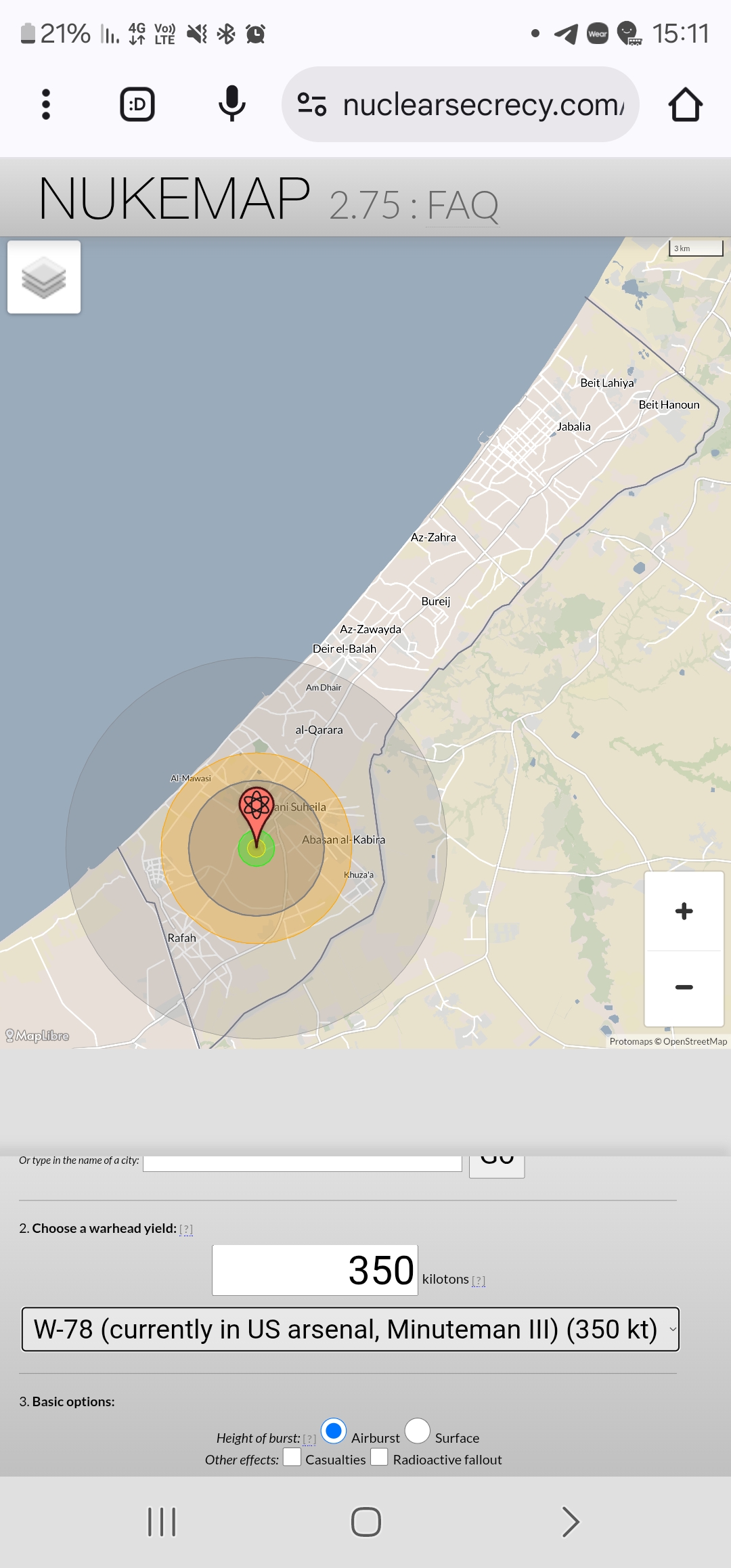Click the NUKEMAP title

(x=174, y=198)
